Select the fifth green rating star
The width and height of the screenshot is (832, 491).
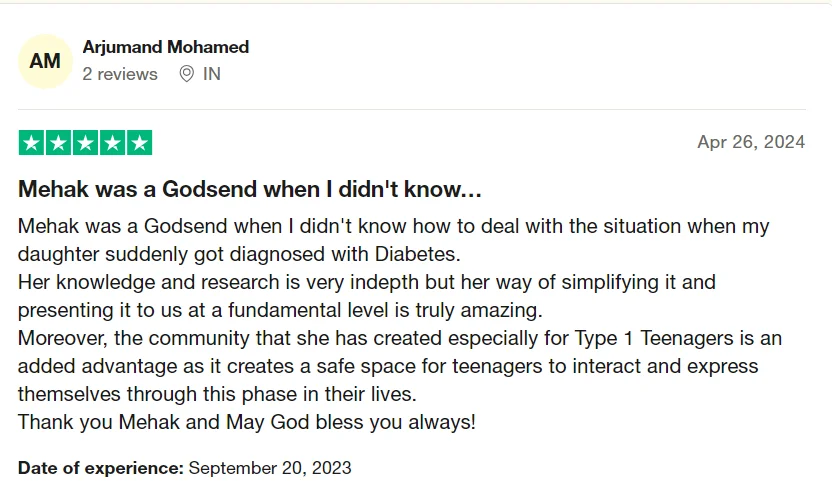point(139,143)
